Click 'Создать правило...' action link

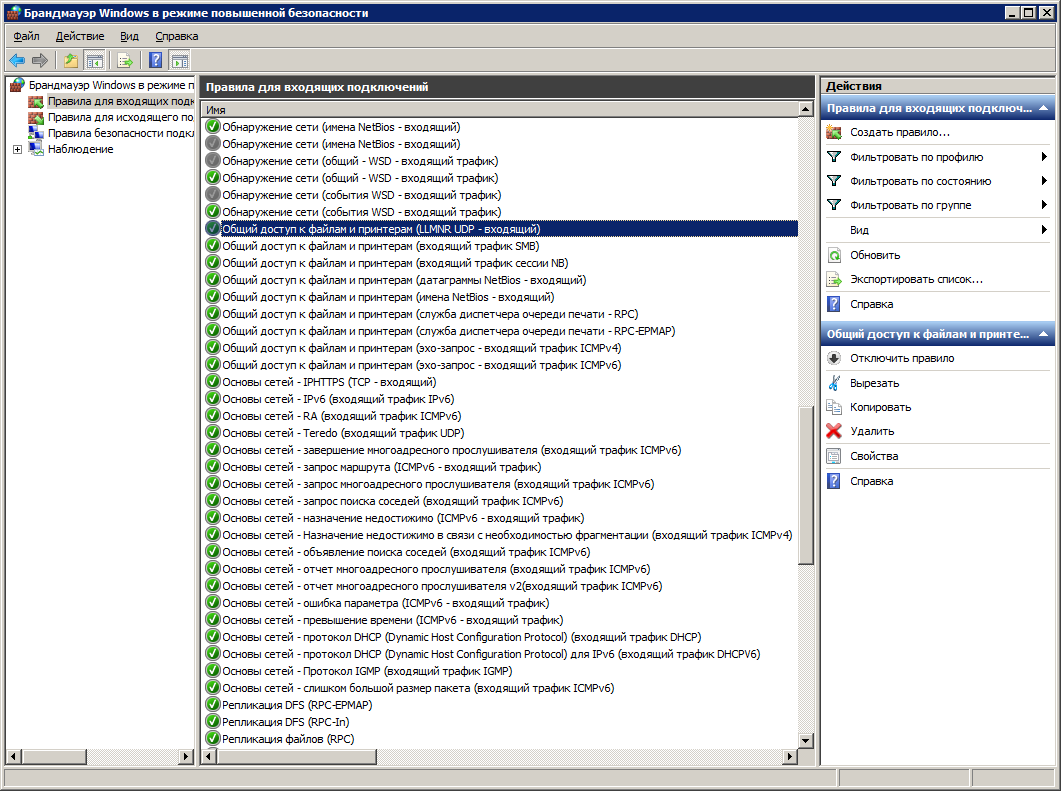(x=900, y=133)
